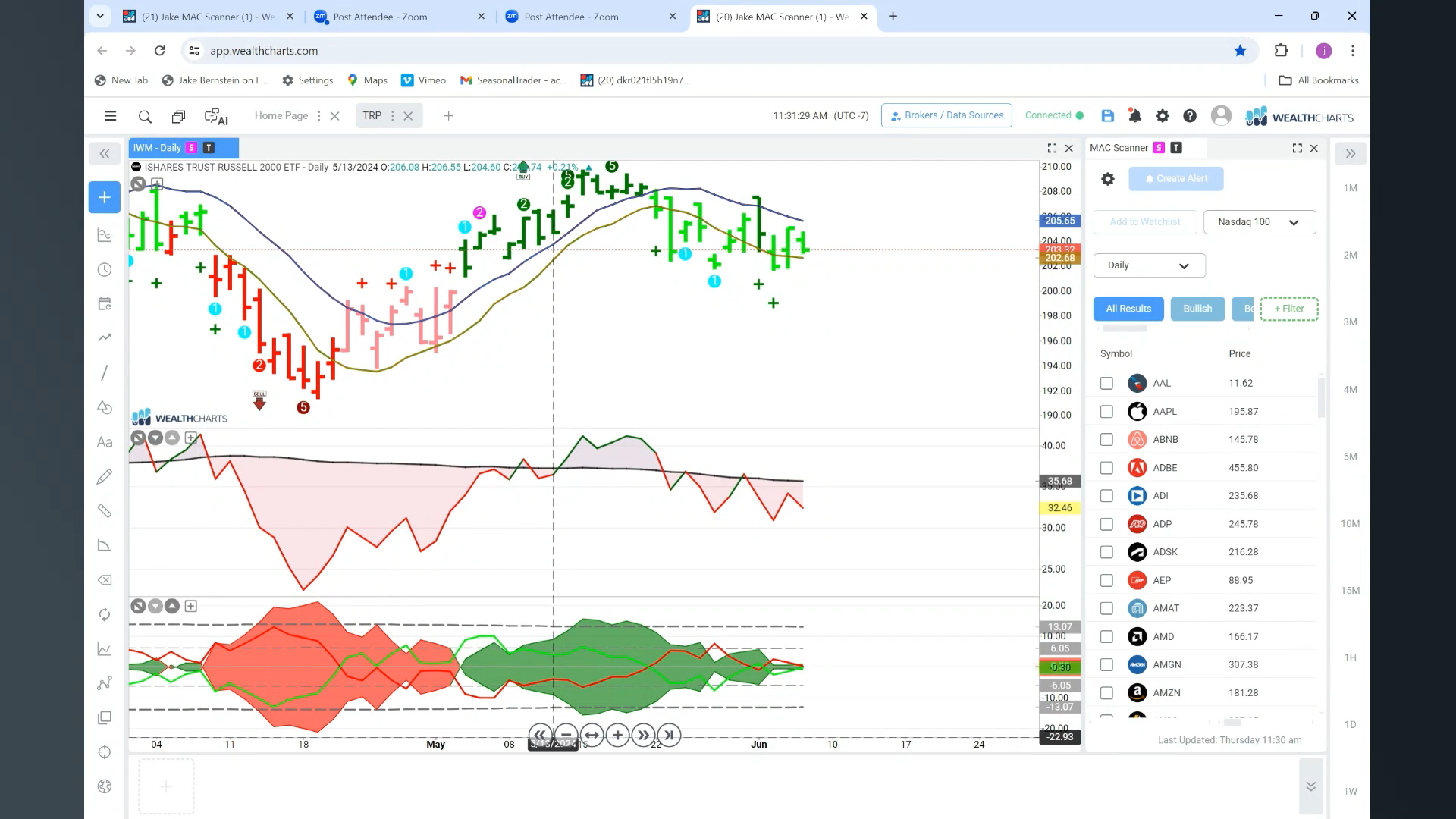Switch to the TRP workspace tab
Viewport: 1456px width, 819px height.
click(x=372, y=115)
